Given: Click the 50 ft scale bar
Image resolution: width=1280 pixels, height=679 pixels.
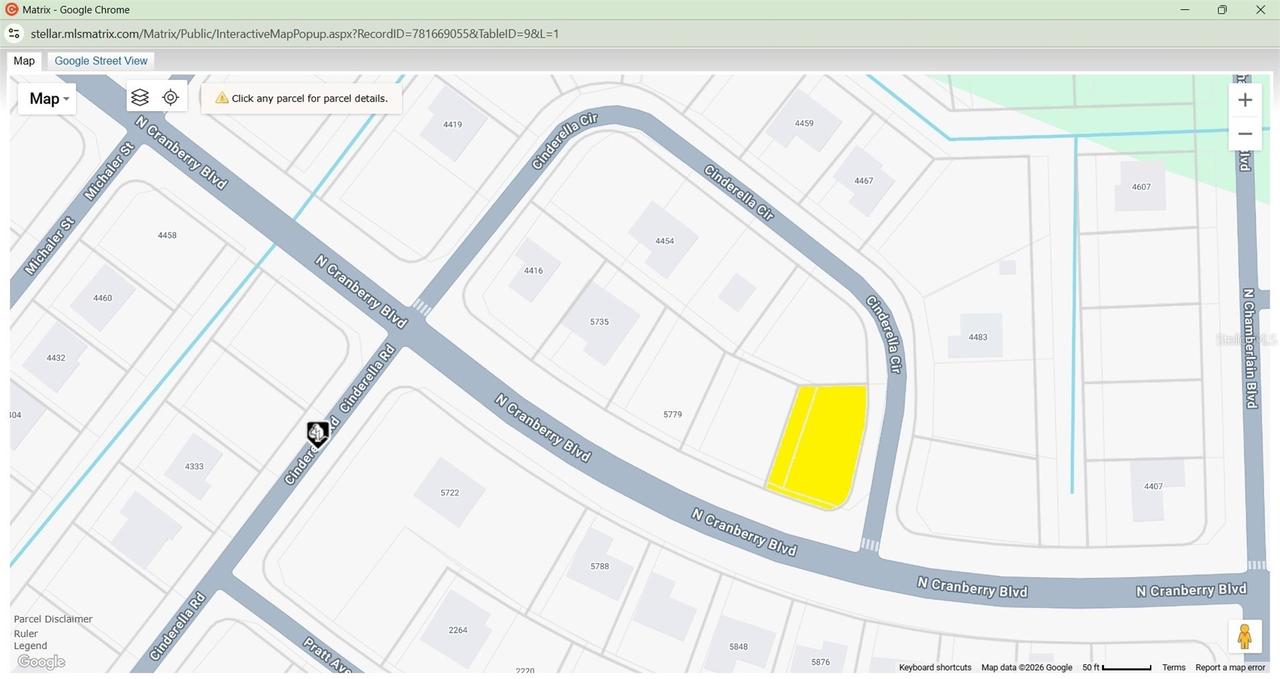Looking at the screenshot, I should [1119, 666].
